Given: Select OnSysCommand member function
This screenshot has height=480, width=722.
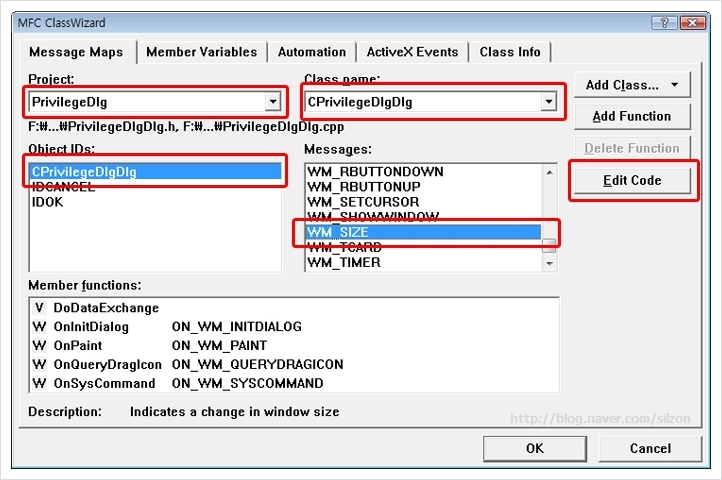Looking at the screenshot, I should tap(294, 383).
